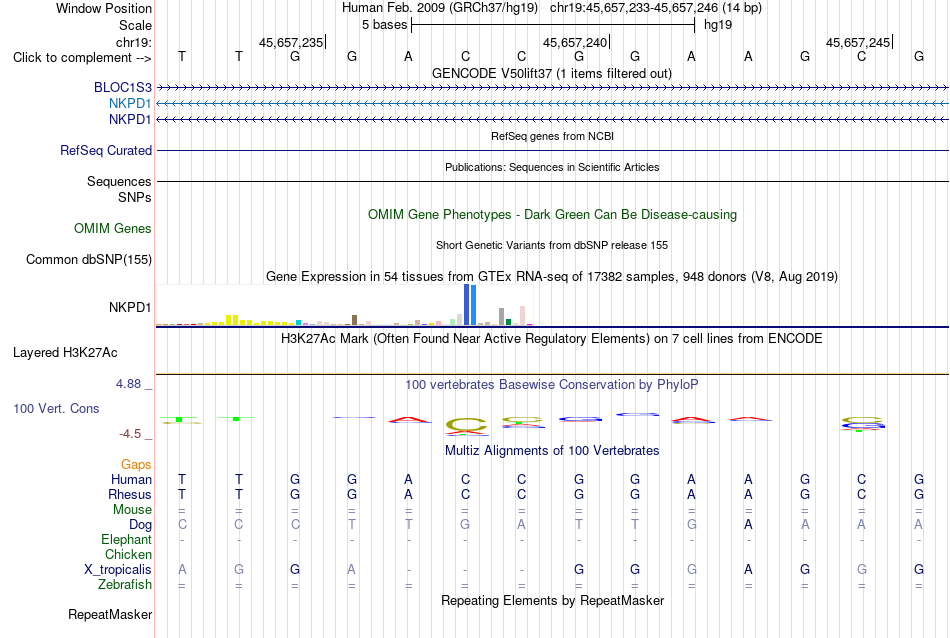Click the Human species label
This screenshot has width=950, height=638.
click(131, 479)
